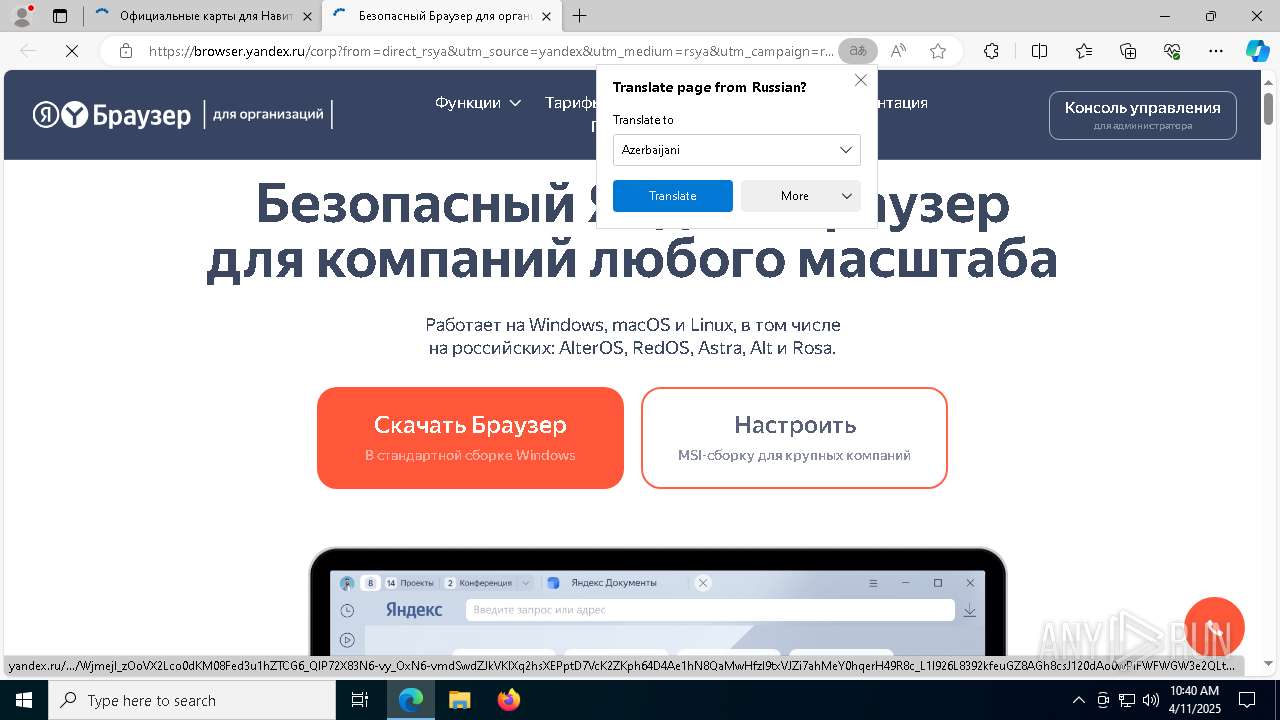Open Read aloud from the address bar
This screenshot has width=1280, height=720.
pyautogui.click(x=898, y=51)
